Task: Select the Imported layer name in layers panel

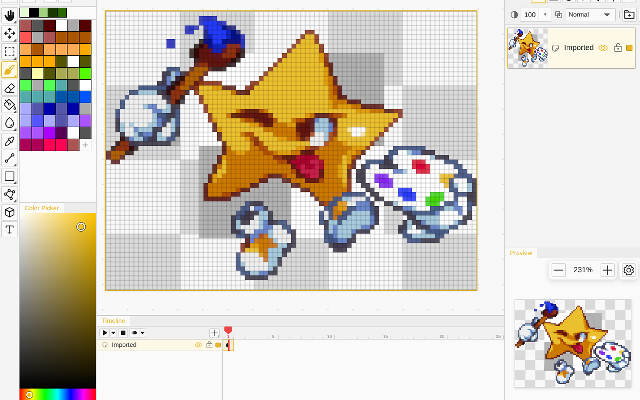Action: [579, 48]
